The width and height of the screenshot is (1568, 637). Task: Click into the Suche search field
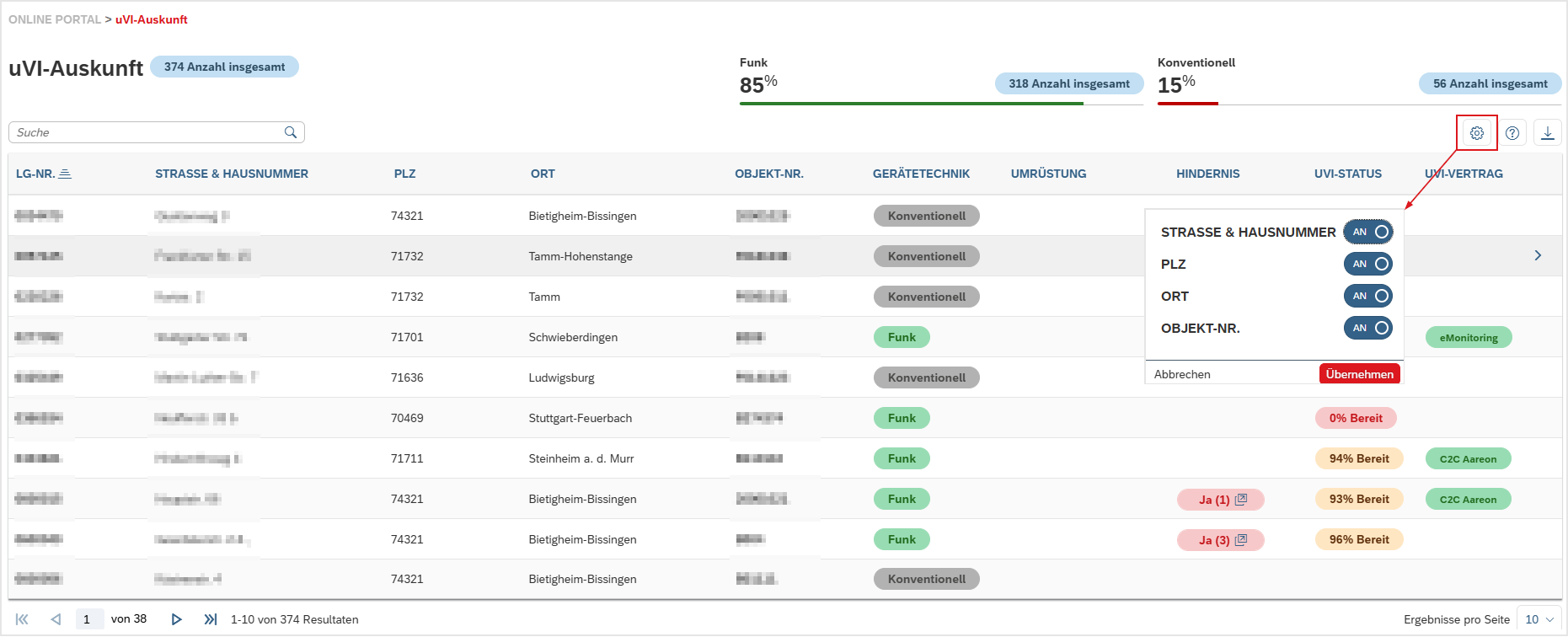[x=147, y=132]
